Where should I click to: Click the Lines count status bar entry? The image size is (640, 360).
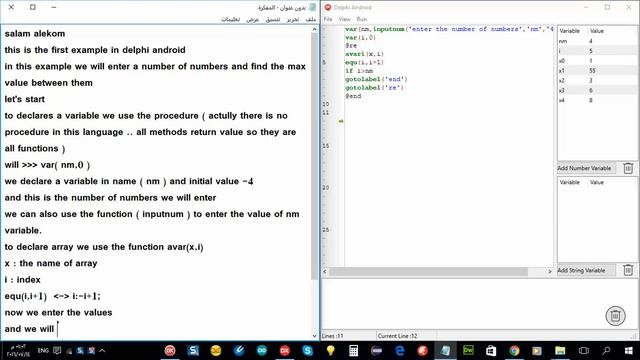click(333, 336)
